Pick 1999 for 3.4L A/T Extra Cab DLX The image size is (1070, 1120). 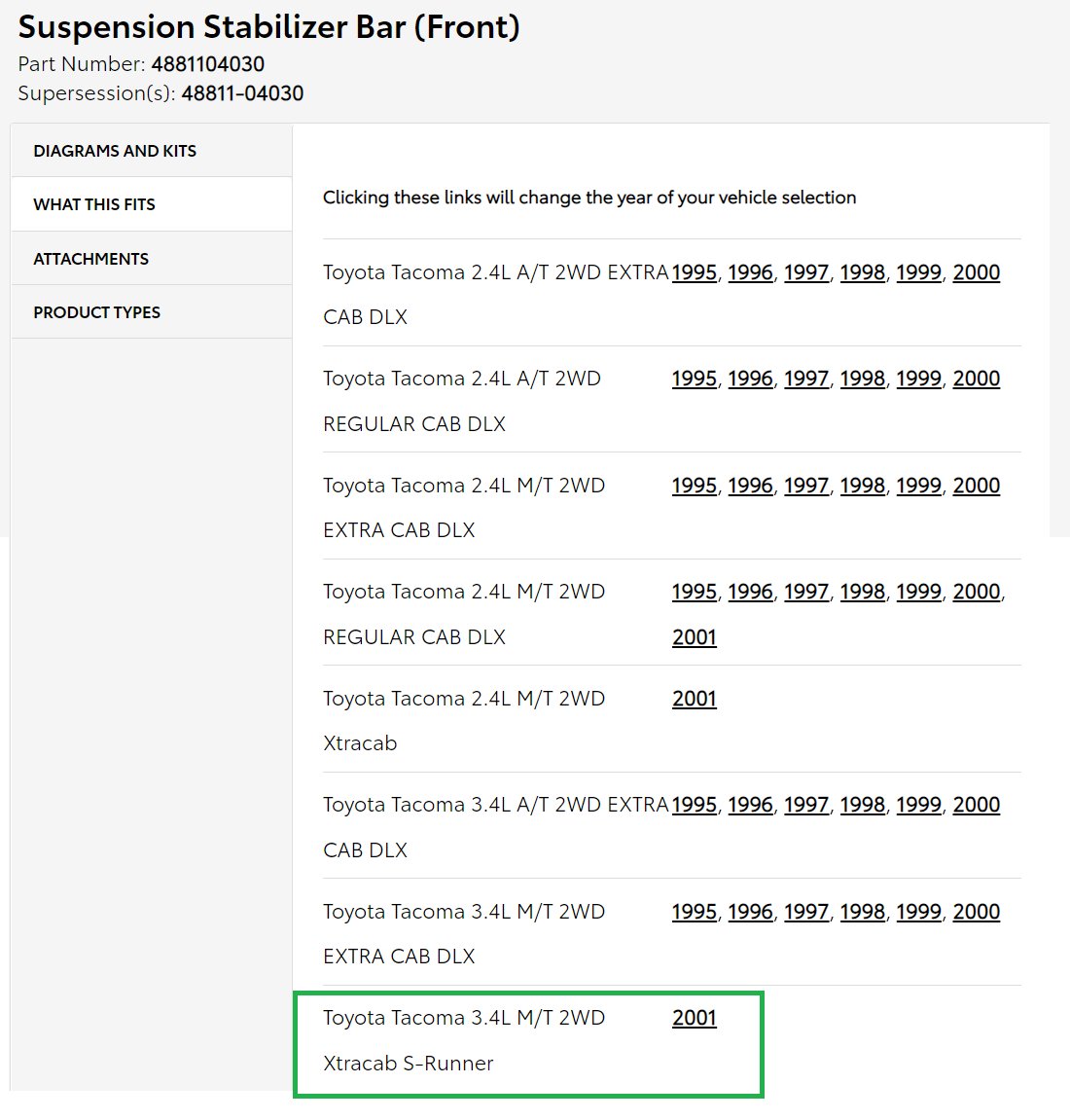tap(918, 805)
